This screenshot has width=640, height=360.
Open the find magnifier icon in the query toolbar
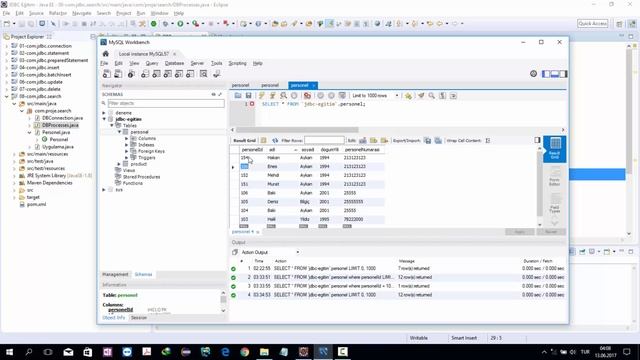click(431, 96)
